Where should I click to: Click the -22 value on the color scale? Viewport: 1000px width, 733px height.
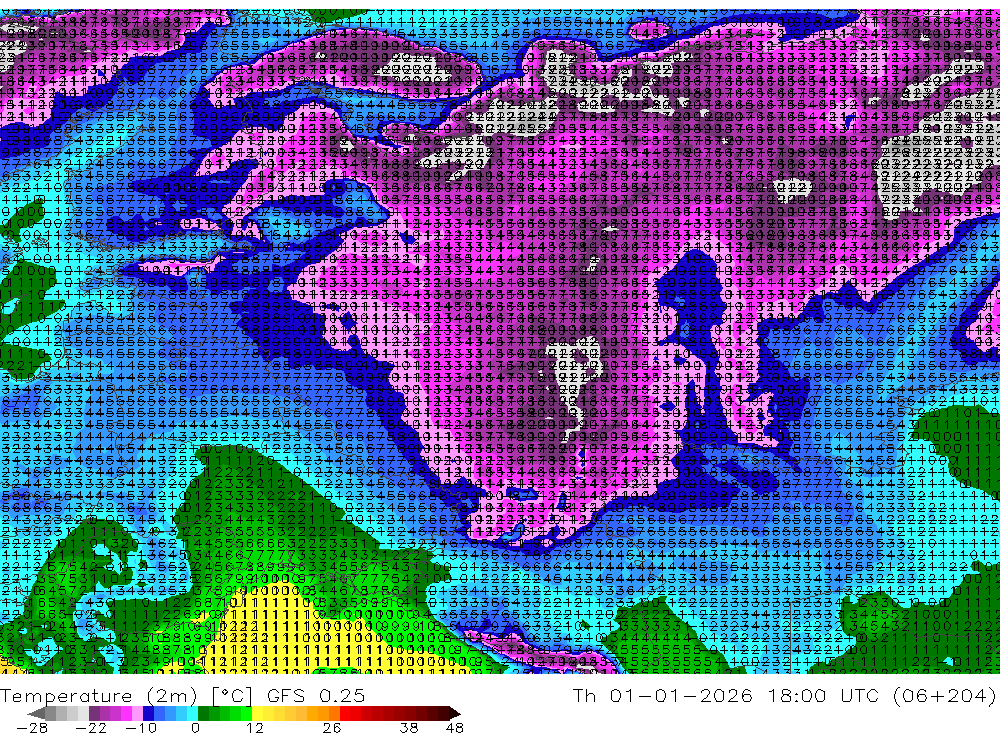(x=91, y=727)
